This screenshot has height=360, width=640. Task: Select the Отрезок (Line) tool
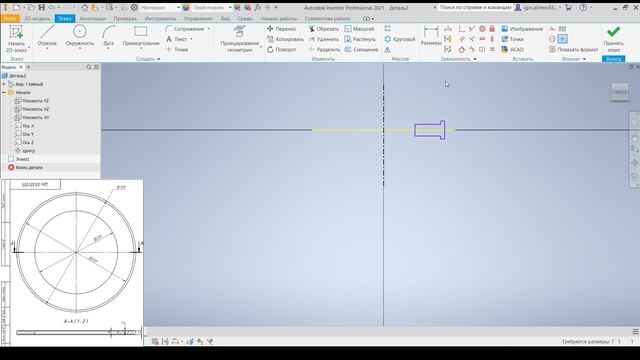(x=47, y=36)
